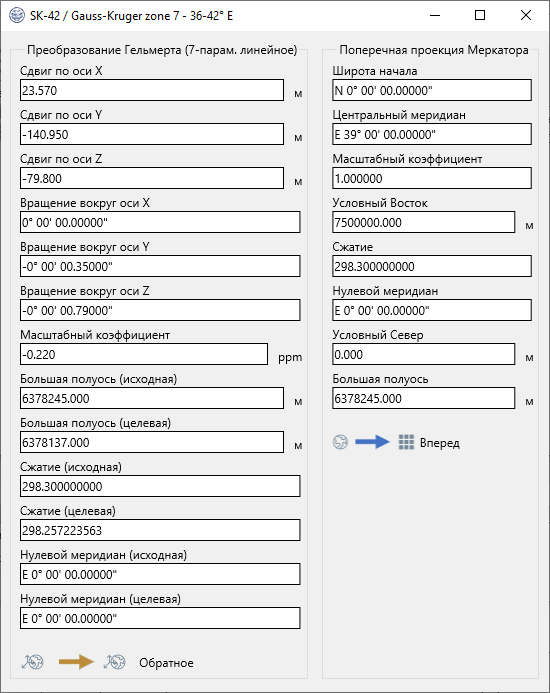Select the Большая полуось (целевая) field
Image resolution: width=550 pixels, height=693 pixels.
[x=152, y=442]
